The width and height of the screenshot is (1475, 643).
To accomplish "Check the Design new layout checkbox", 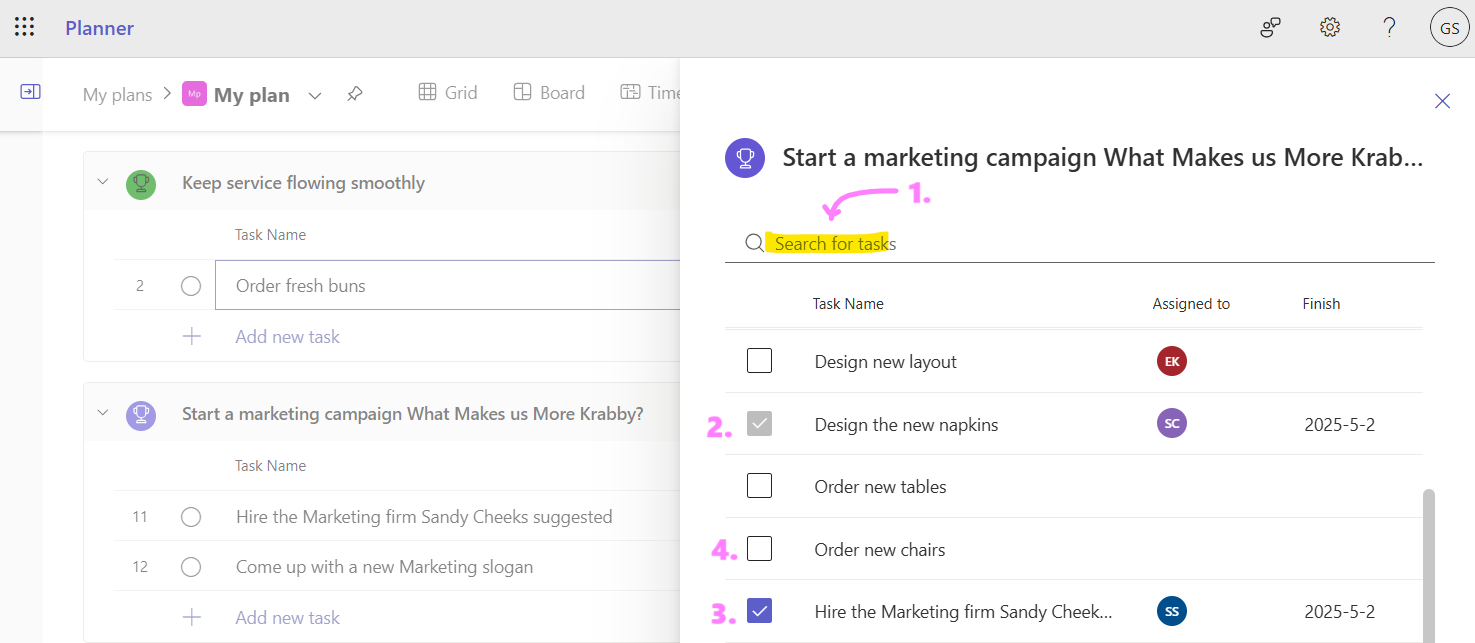I will [759, 361].
